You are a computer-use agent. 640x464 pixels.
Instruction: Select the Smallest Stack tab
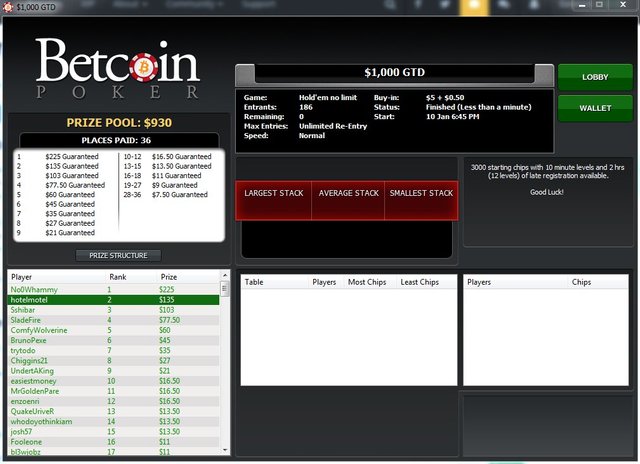421,200
